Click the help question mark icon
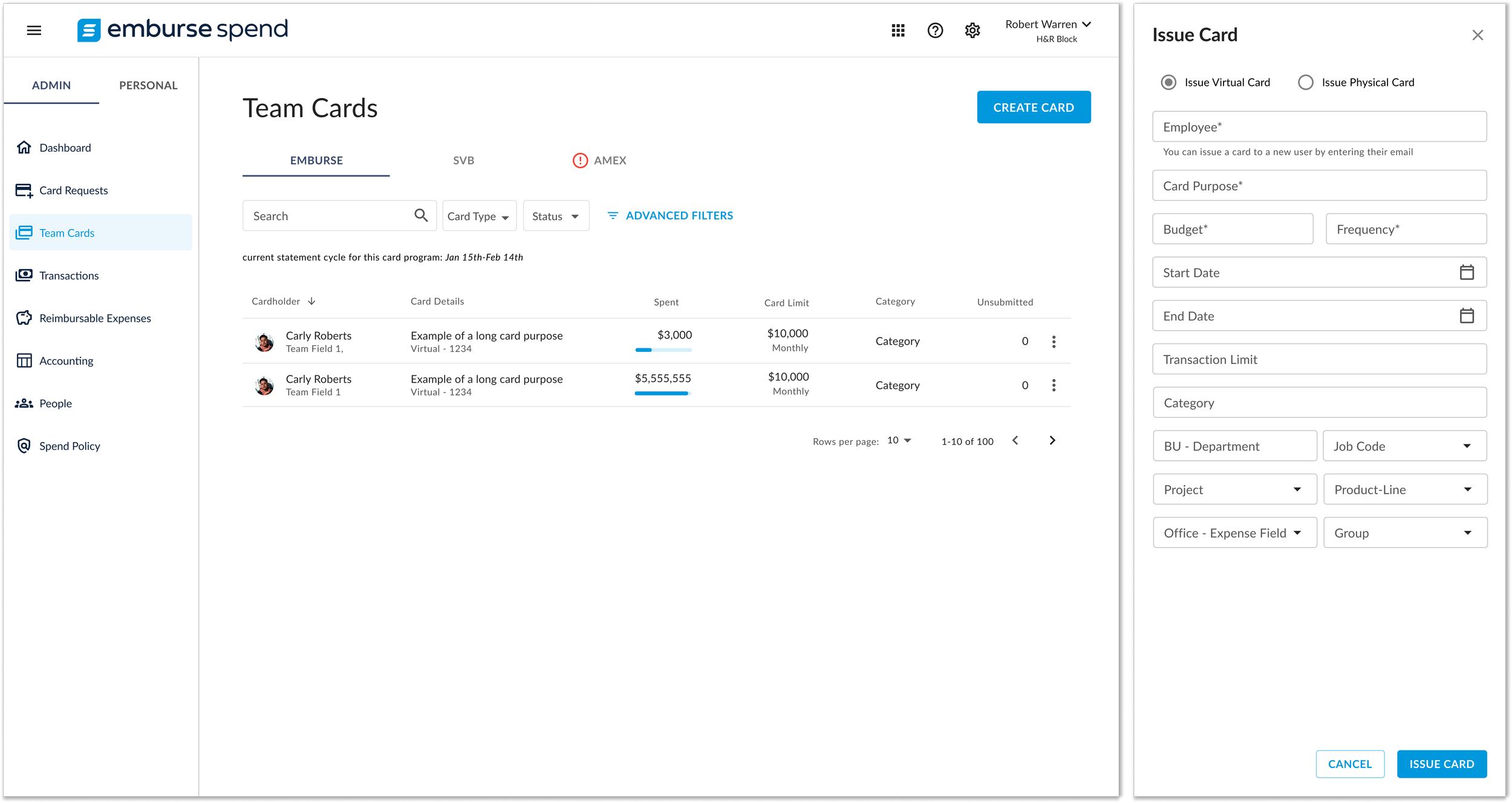The width and height of the screenshot is (1512, 803). [x=934, y=30]
